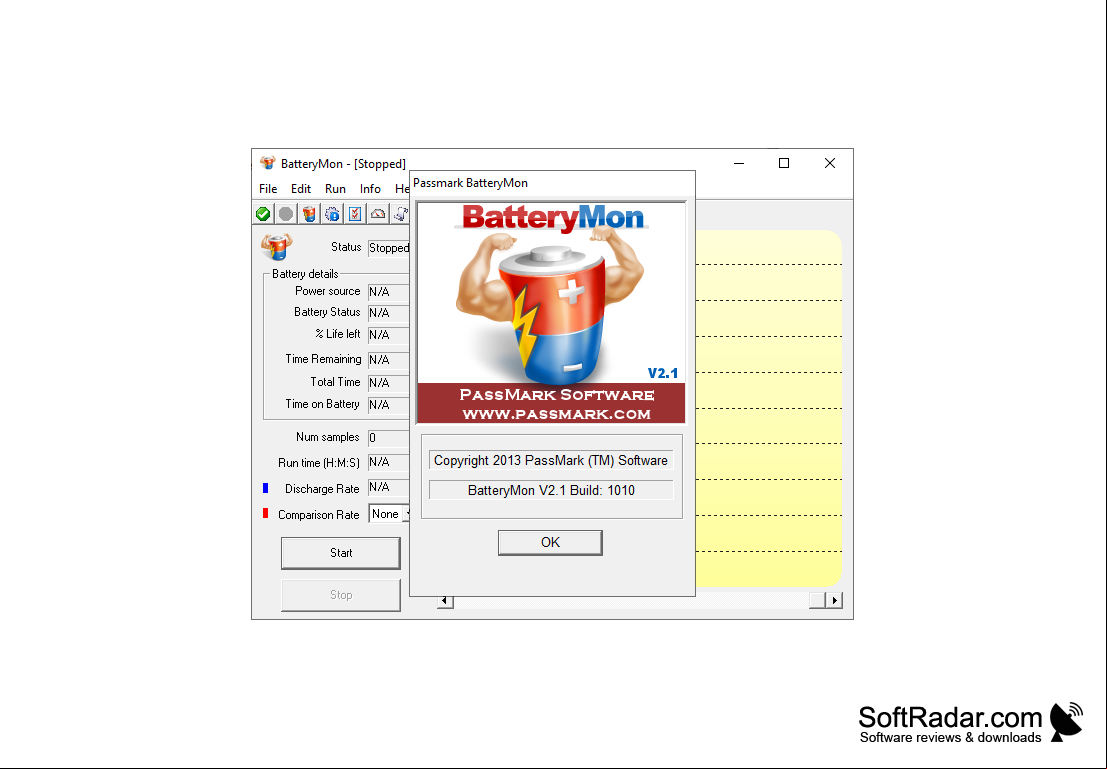Open the partially covered Help menu
Viewport: 1107px width, 769px height.
coord(402,189)
